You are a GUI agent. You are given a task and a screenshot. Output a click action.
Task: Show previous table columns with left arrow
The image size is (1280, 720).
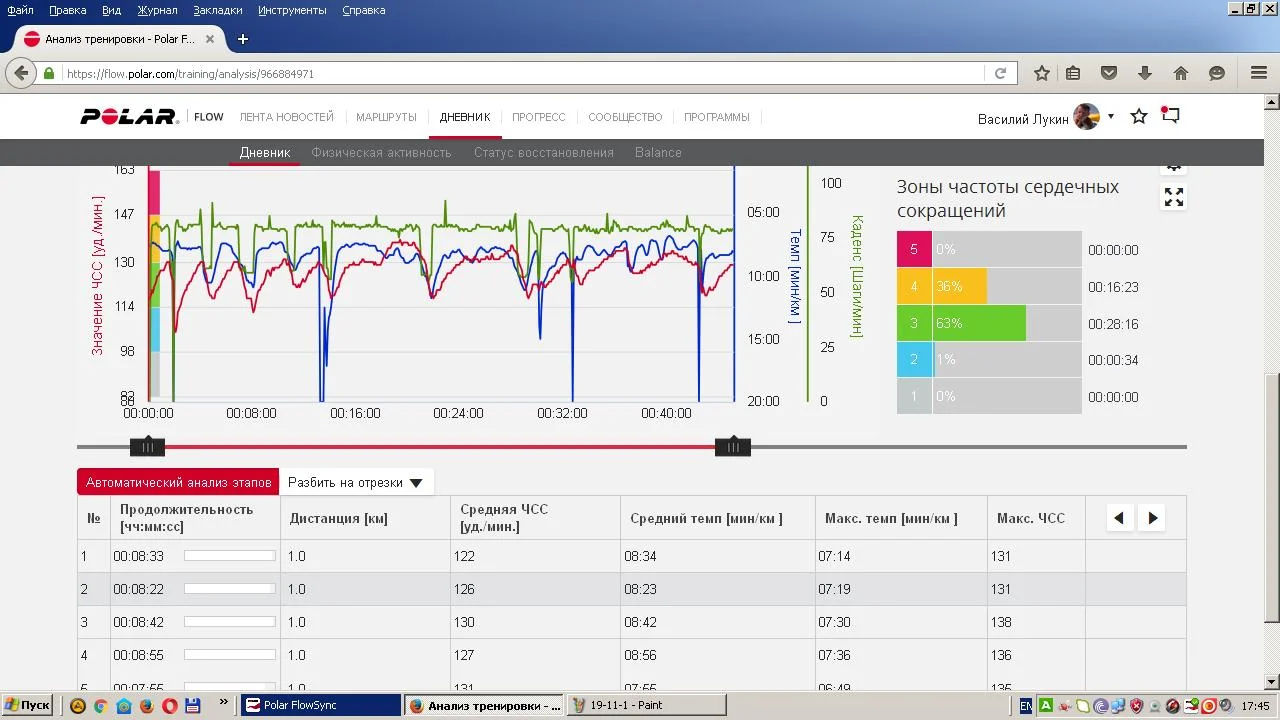[1119, 518]
